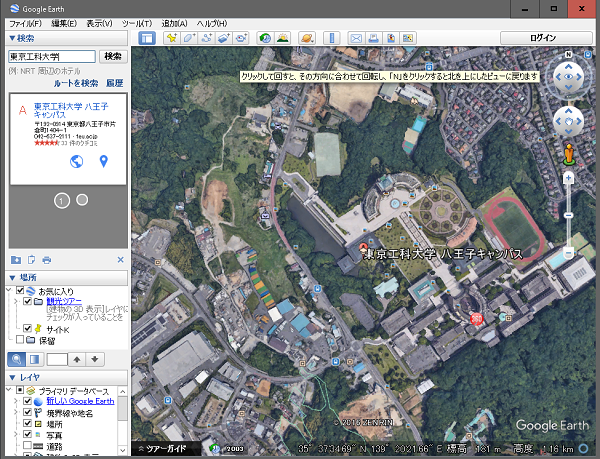
Task: Click the add folder icon under search panel
Action: (14, 260)
